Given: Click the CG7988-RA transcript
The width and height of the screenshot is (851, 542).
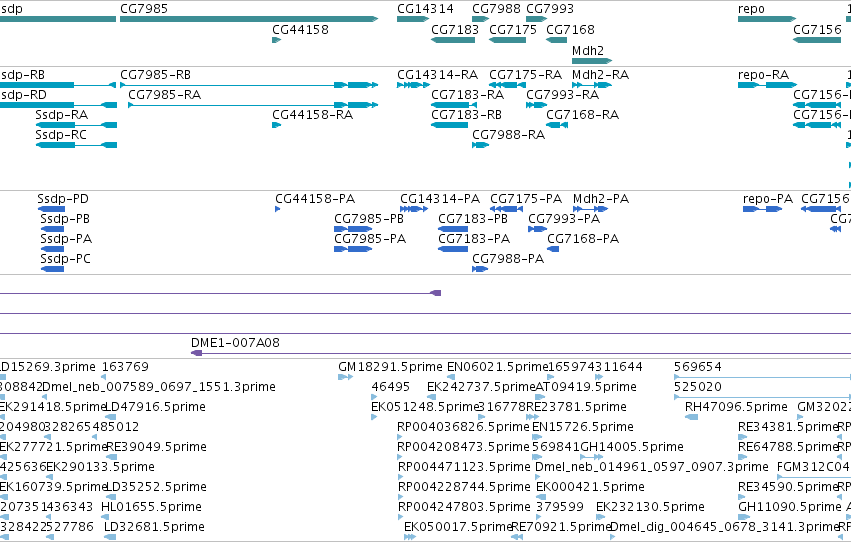Looking at the screenshot, I should click(480, 145).
